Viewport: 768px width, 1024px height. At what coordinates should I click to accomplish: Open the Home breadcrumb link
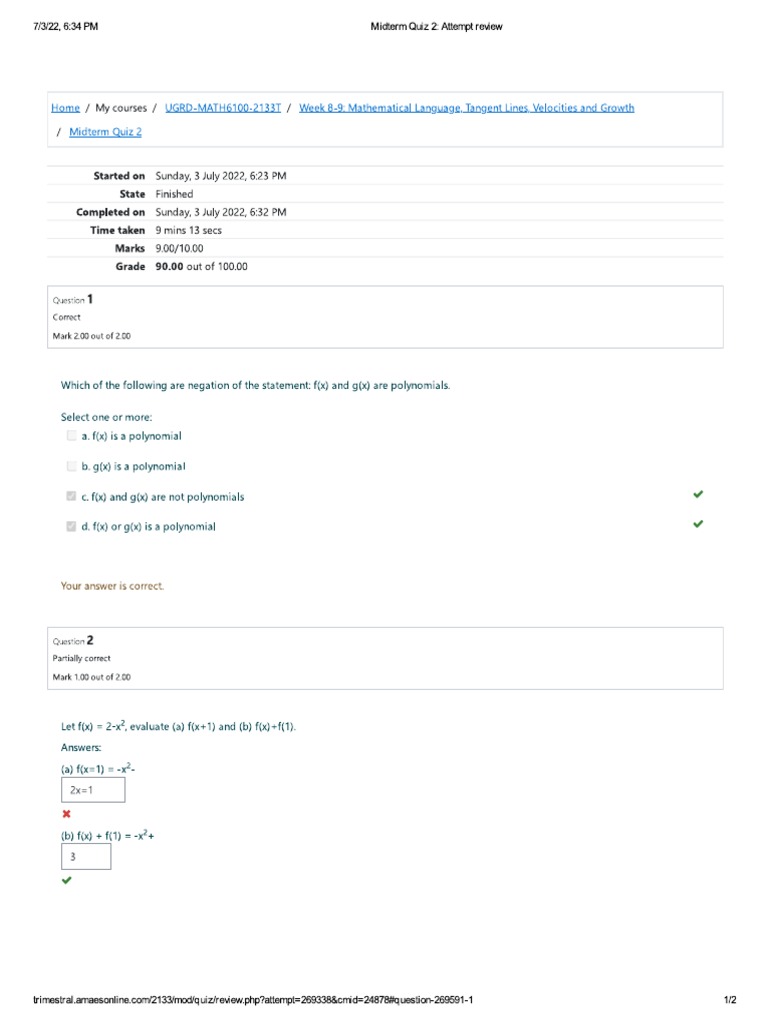[x=65, y=108]
